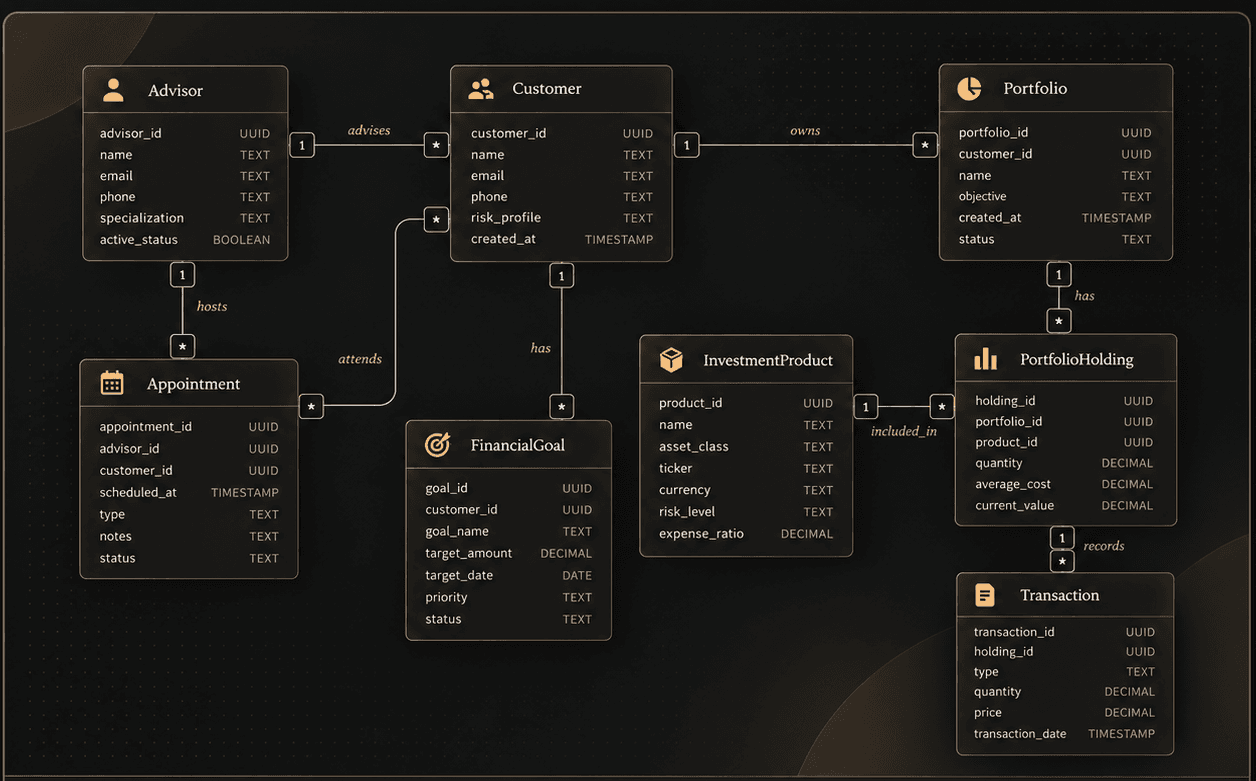Select the Portfolio entity title
The image size is (1256, 781).
(x=1035, y=88)
